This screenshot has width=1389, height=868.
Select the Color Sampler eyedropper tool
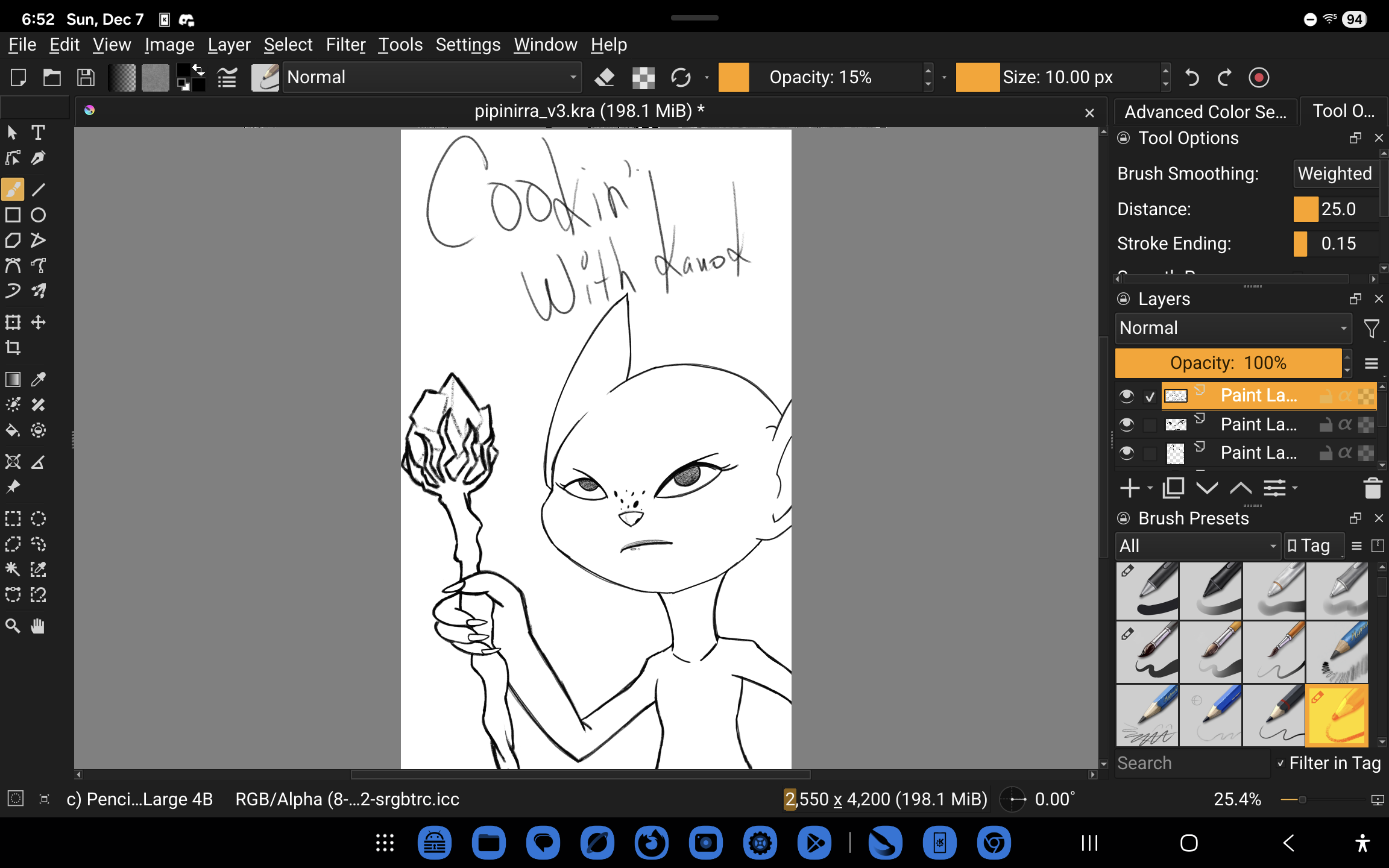coord(38,379)
